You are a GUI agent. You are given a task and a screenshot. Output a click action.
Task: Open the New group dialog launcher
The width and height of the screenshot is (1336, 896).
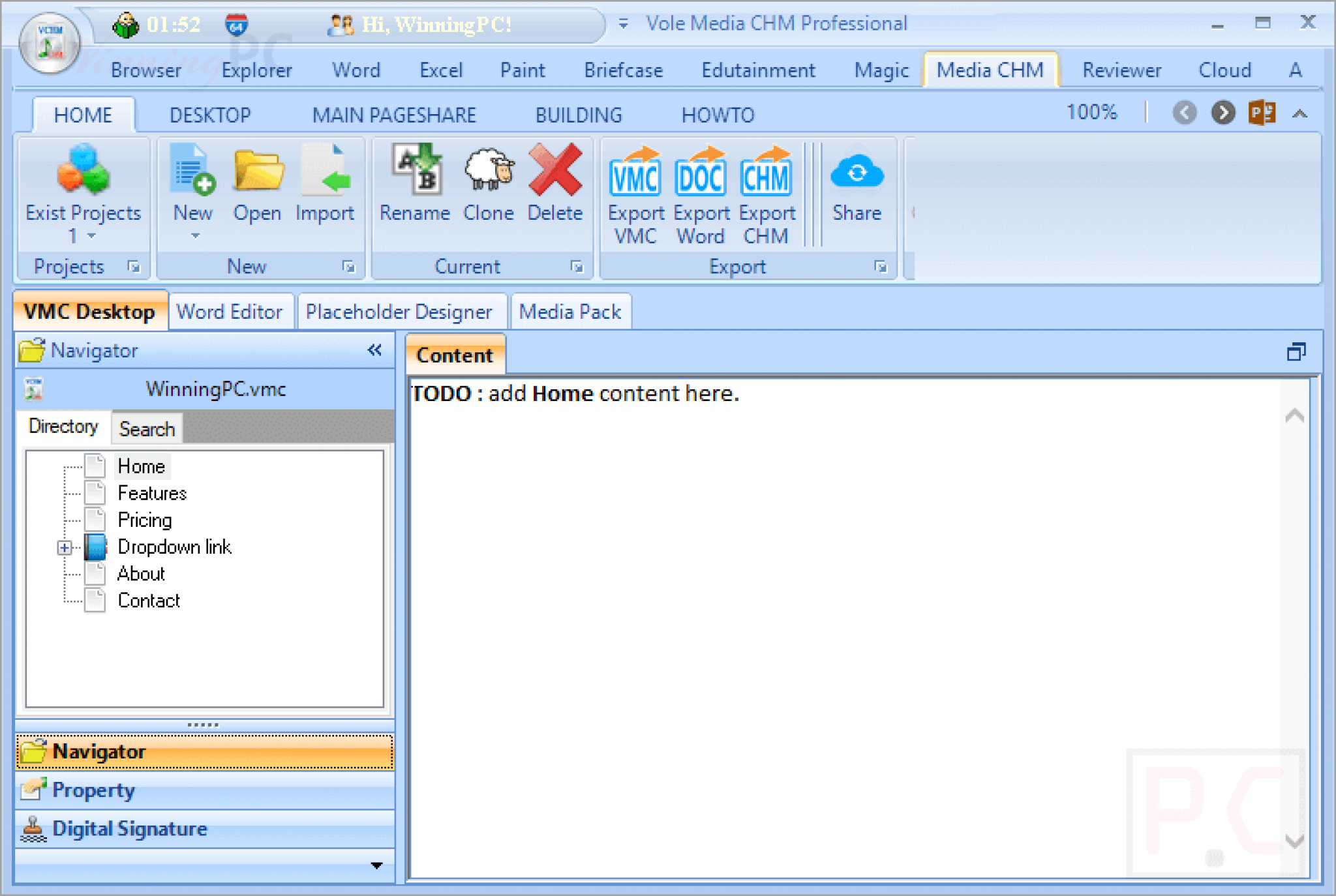point(349,267)
